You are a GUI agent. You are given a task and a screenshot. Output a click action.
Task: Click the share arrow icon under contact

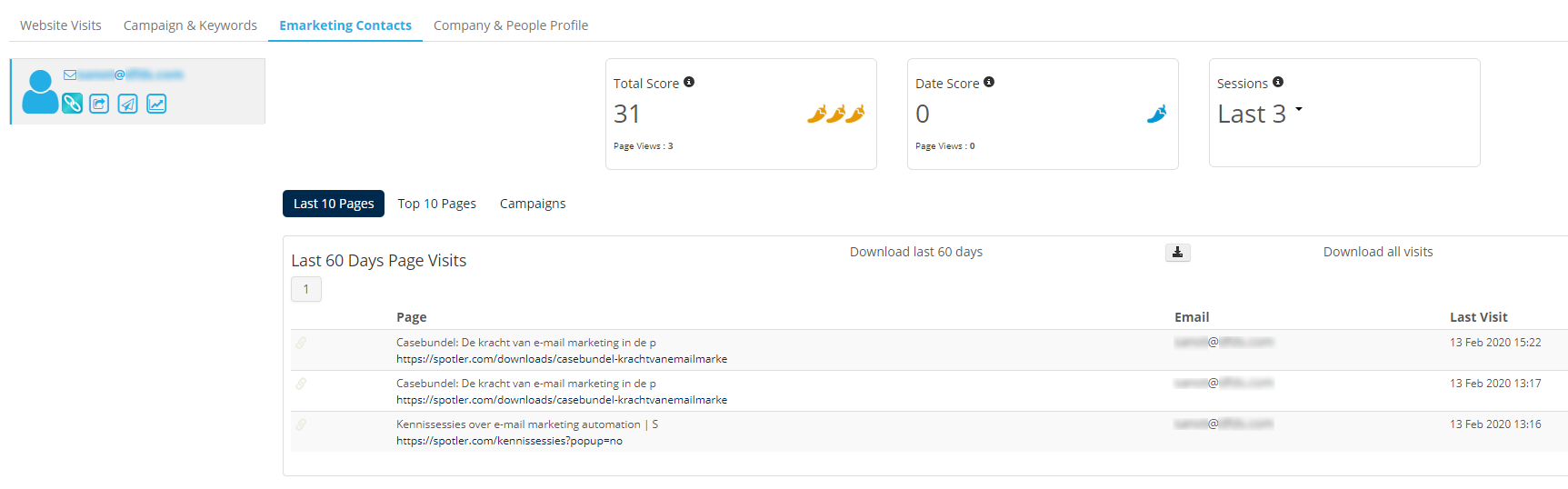click(100, 104)
